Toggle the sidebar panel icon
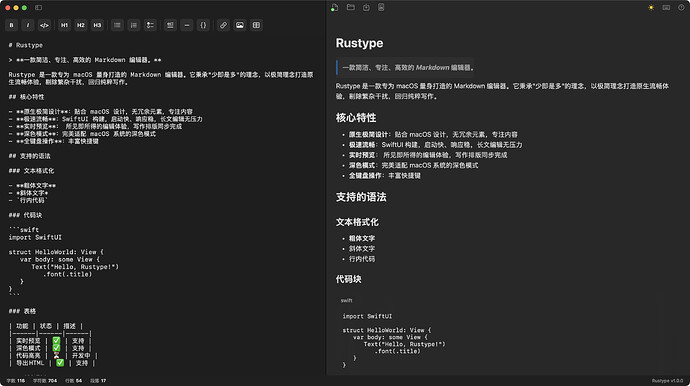This screenshot has height=386, width=690. [x=38, y=7]
